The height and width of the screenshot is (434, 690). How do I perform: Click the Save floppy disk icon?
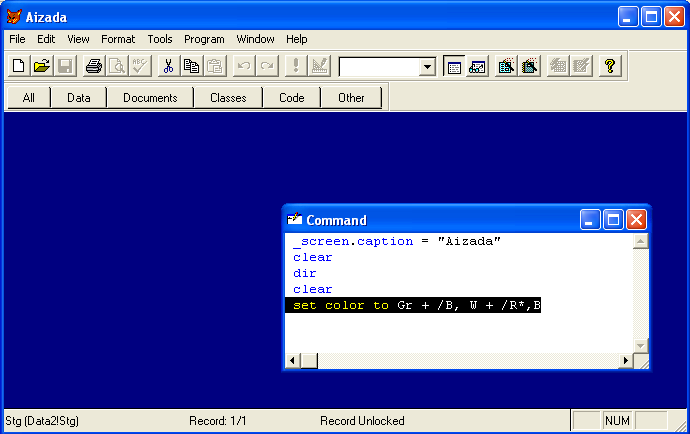click(65, 66)
